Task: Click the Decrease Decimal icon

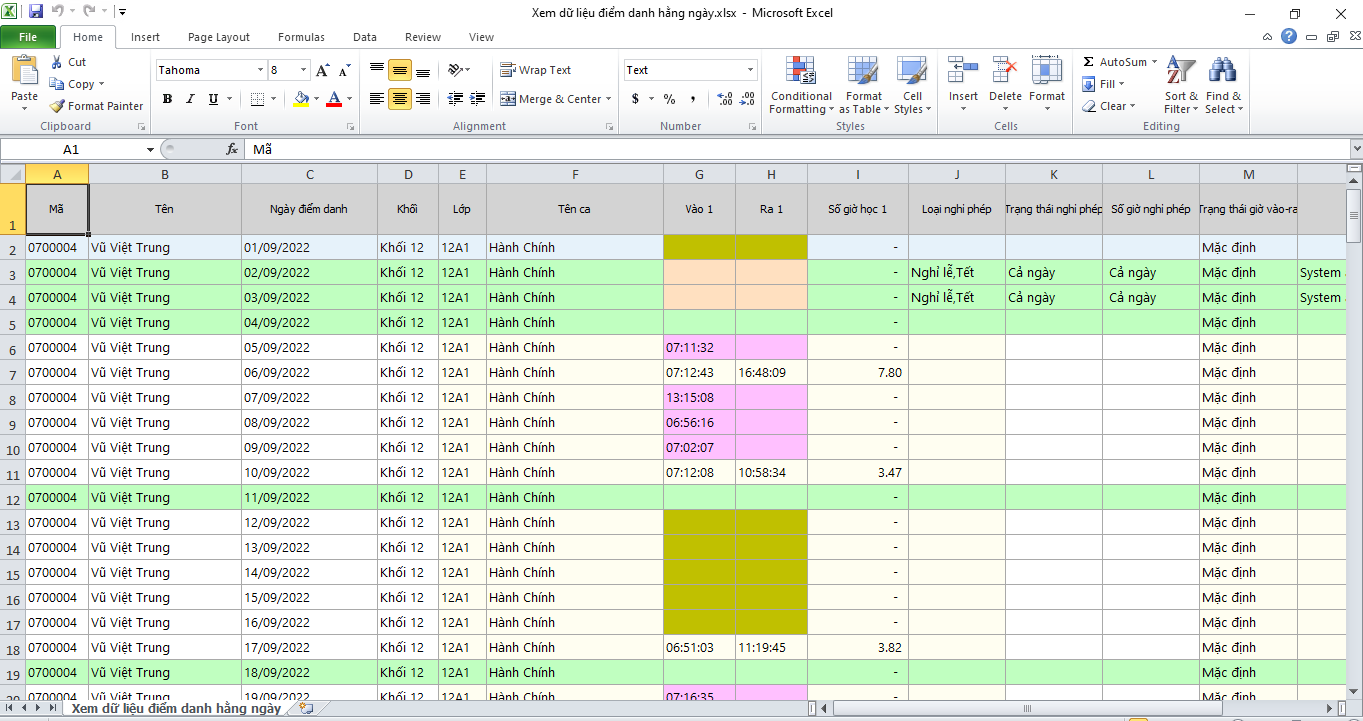Action: click(x=749, y=99)
